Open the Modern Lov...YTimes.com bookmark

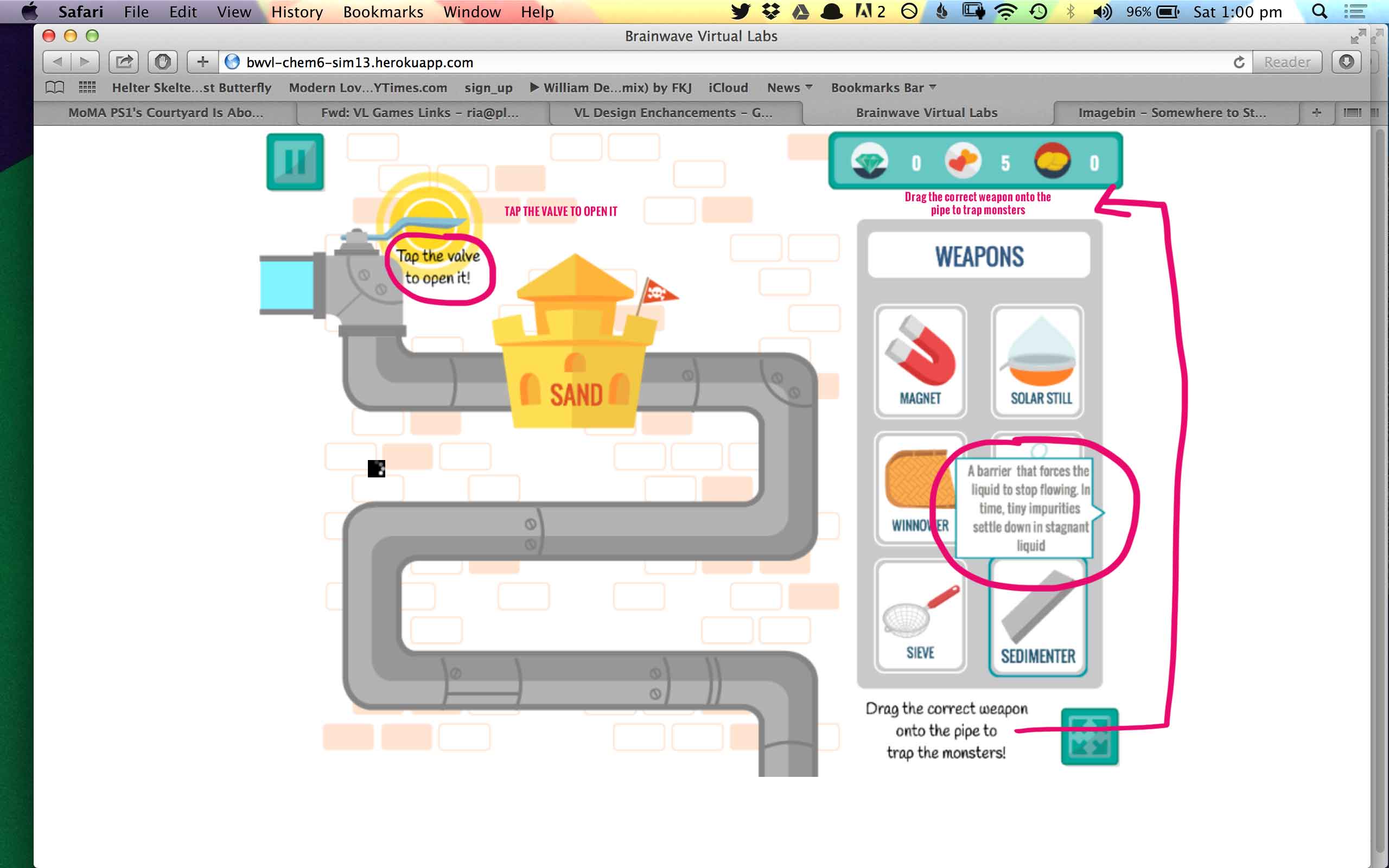(x=368, y=88)
